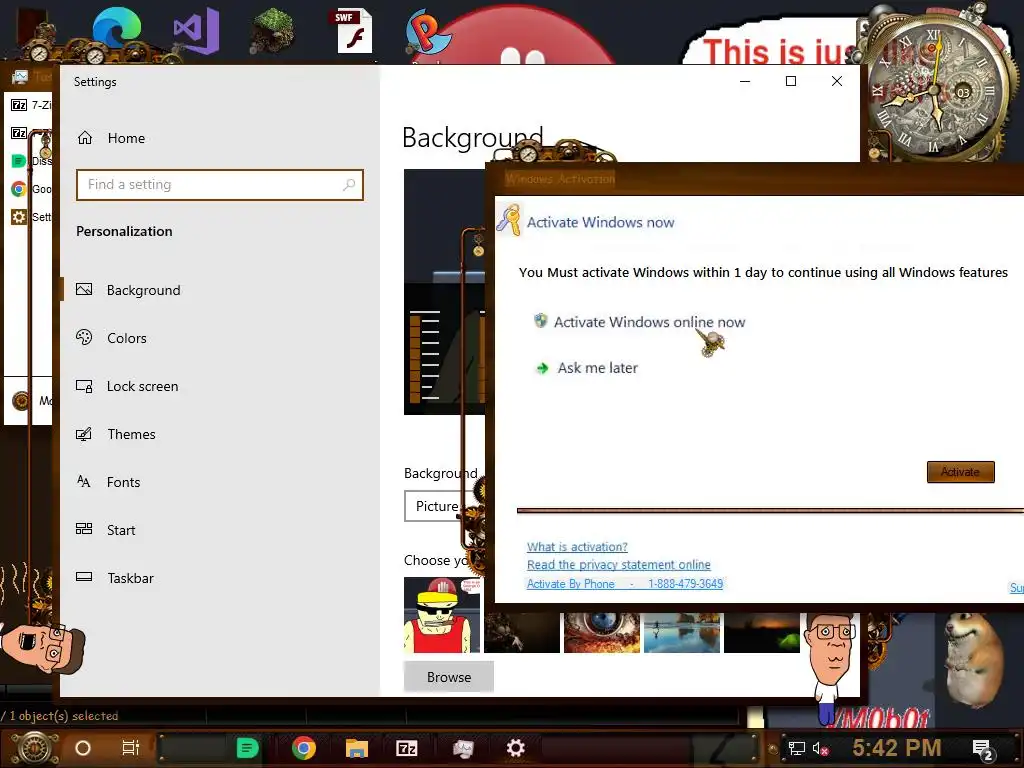Click the Fonts AA icon

coord(84,481)
